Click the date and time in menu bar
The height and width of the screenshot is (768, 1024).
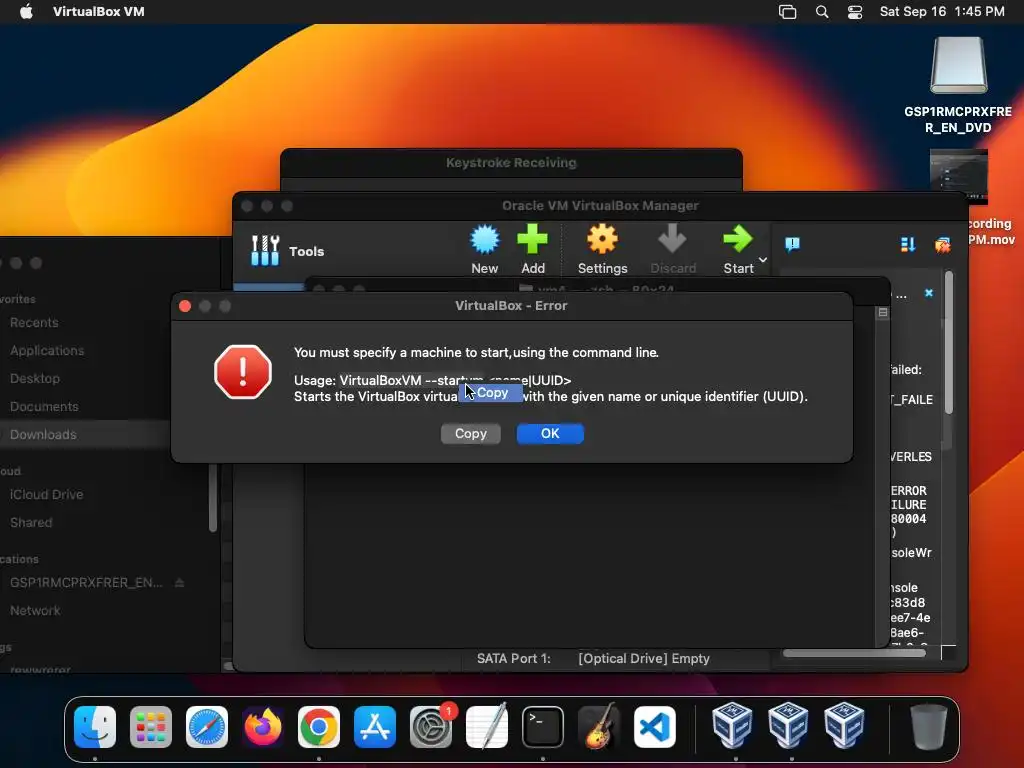(x=942, y=12)
